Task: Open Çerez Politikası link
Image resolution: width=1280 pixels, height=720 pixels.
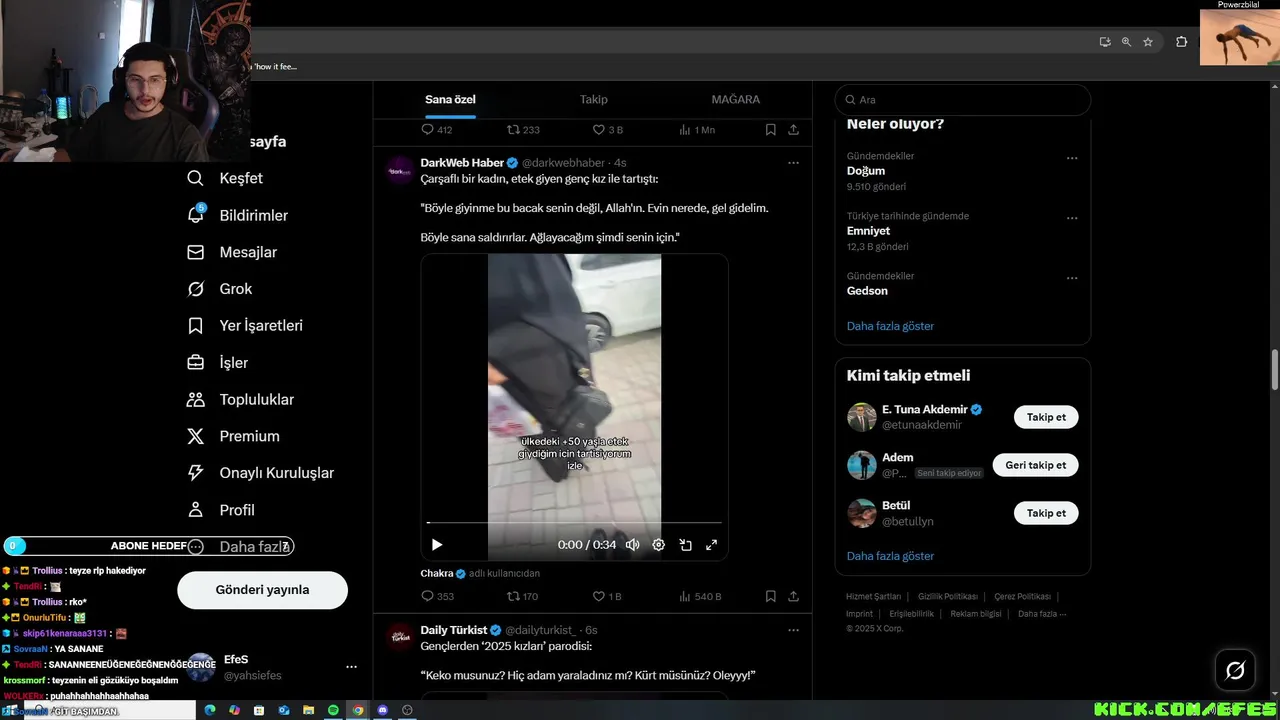Action: point(1022,596)
